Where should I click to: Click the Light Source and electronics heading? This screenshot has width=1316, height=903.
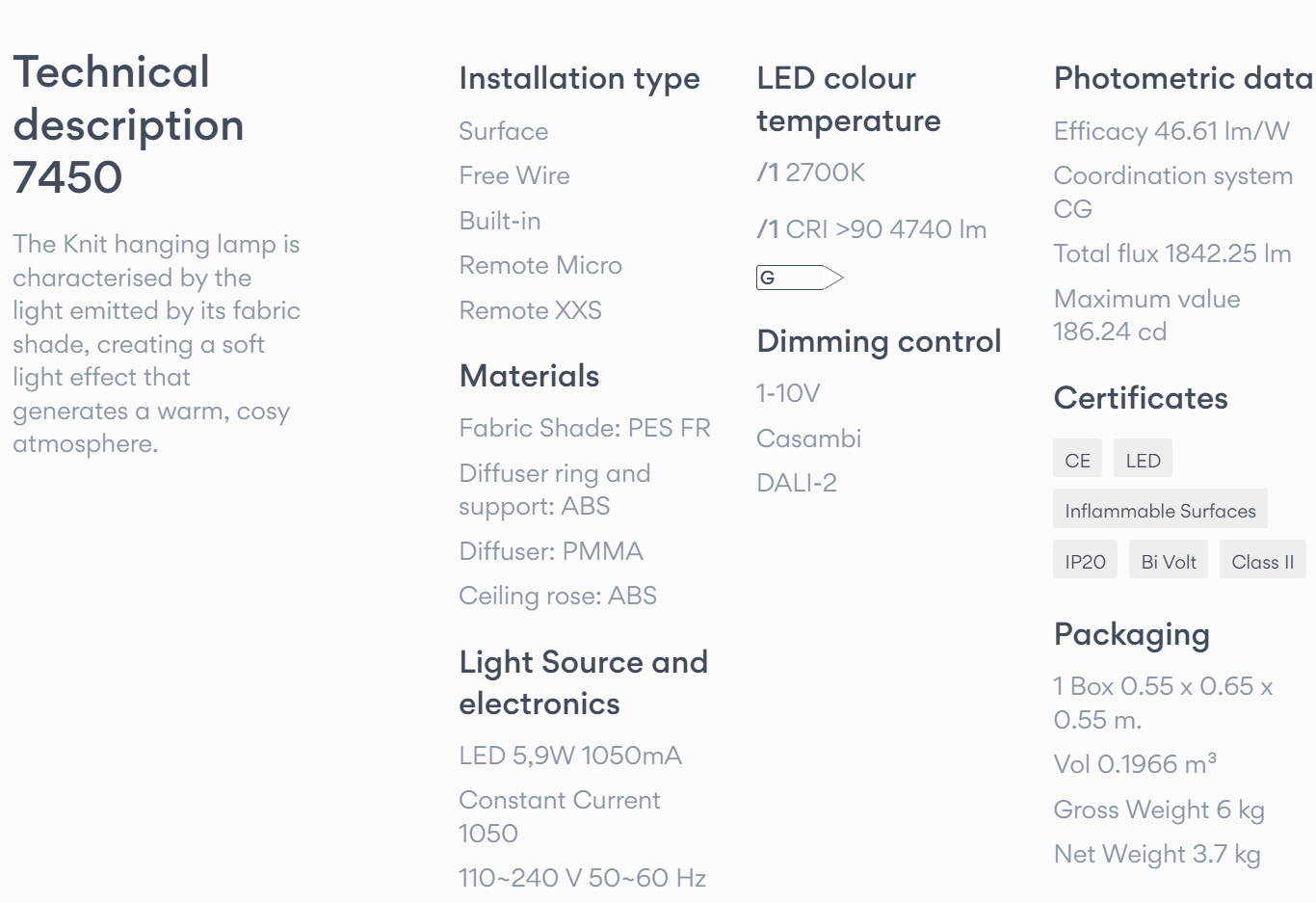click(x=584, y=682)
